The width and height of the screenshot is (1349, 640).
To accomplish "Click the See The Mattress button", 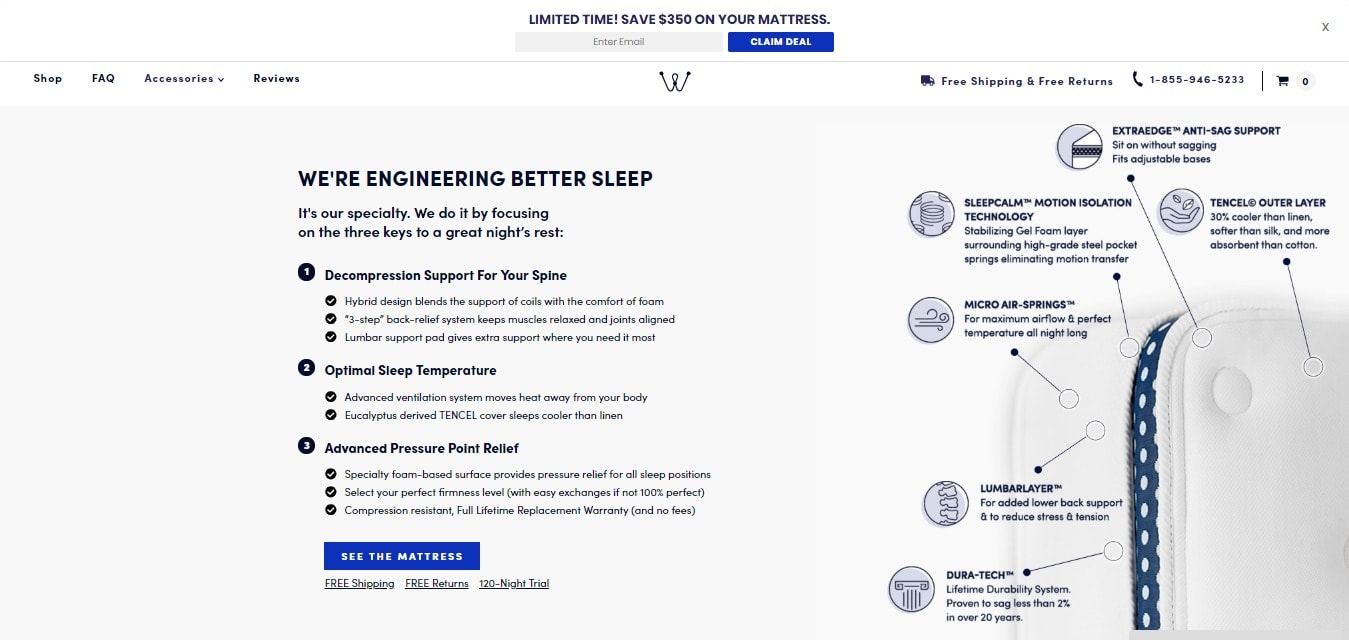I will [402, 556].
